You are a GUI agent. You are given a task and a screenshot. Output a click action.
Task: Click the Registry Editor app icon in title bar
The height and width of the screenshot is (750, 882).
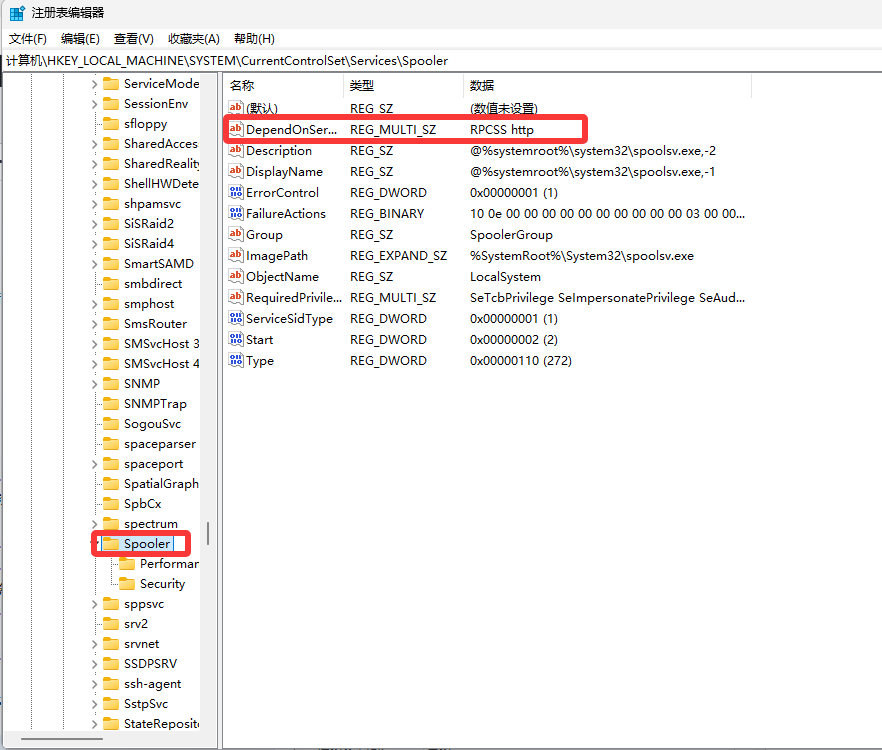pos(17,13)
